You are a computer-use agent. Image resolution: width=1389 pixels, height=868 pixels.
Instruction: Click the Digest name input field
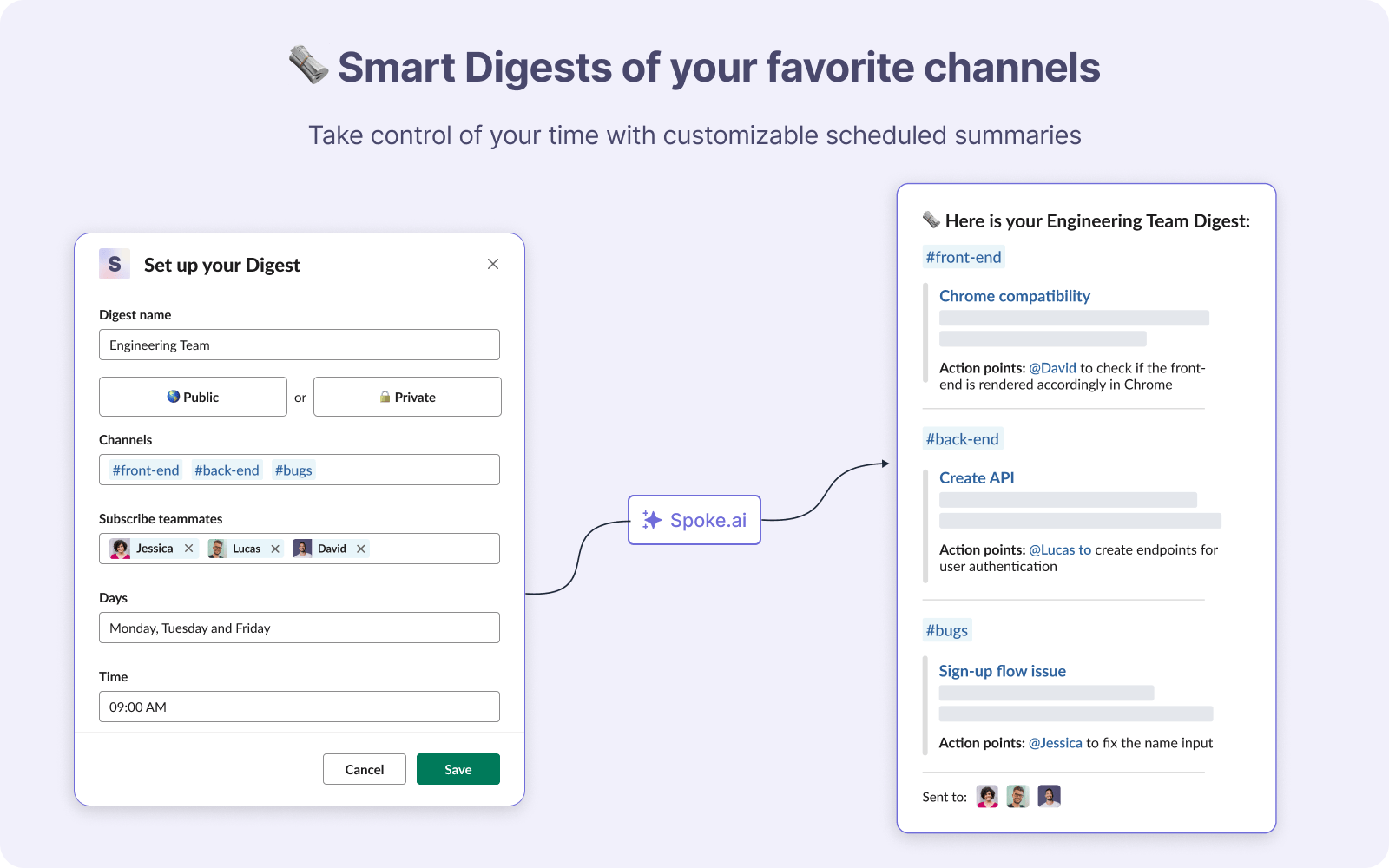pyautogui.click(x=300, y=345)
